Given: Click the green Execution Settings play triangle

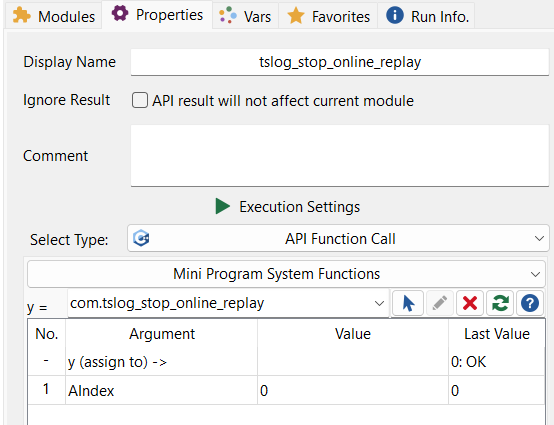Looking at the screenshot, I should pos(223,206).
